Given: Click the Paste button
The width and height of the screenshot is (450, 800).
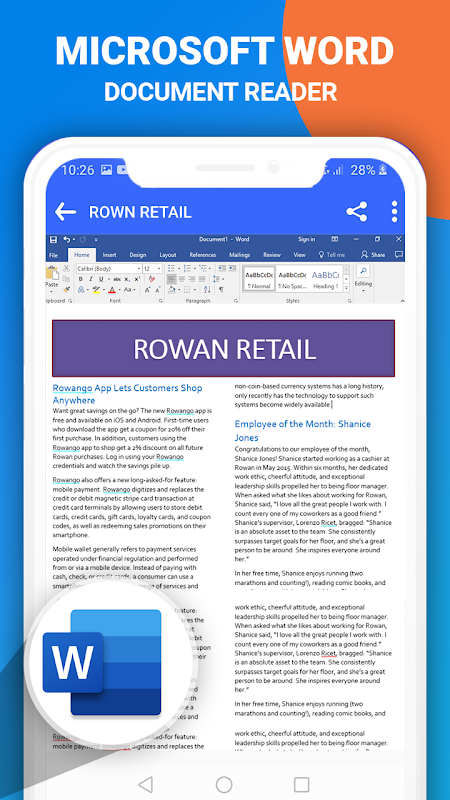Looking at the screenshot, I should [x=52, y=280].
